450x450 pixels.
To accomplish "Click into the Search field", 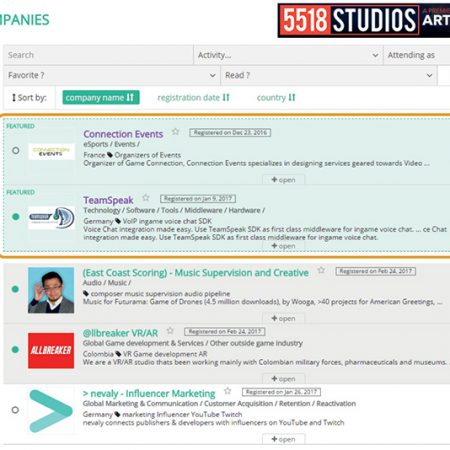I will [x=98, y=55].
